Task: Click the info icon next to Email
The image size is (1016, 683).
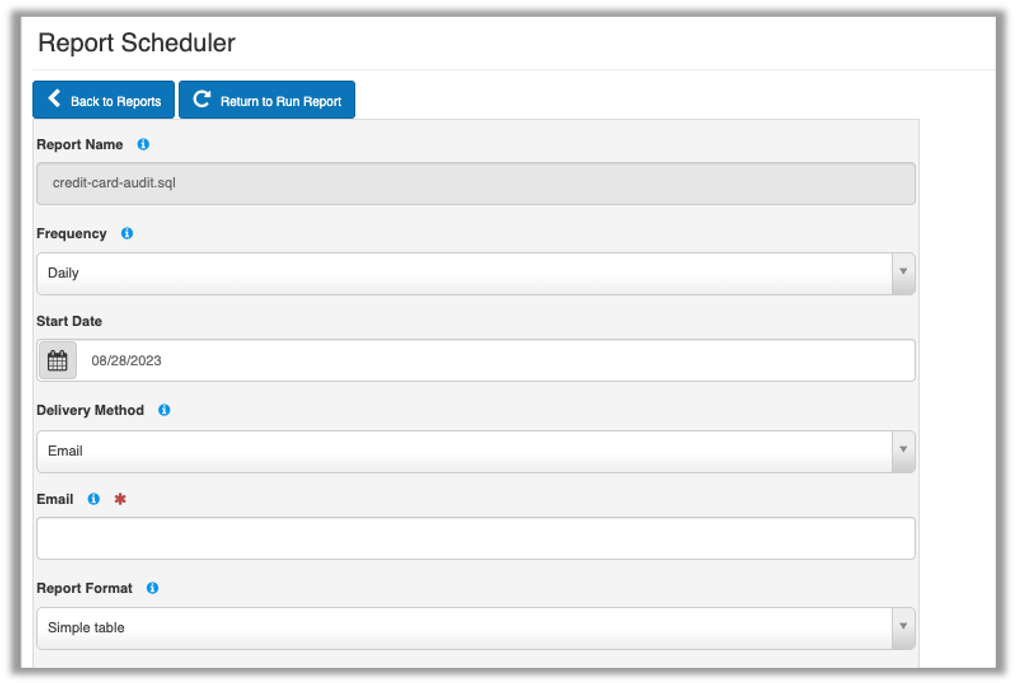Action: pyautogui.click(x=94, y=499)
